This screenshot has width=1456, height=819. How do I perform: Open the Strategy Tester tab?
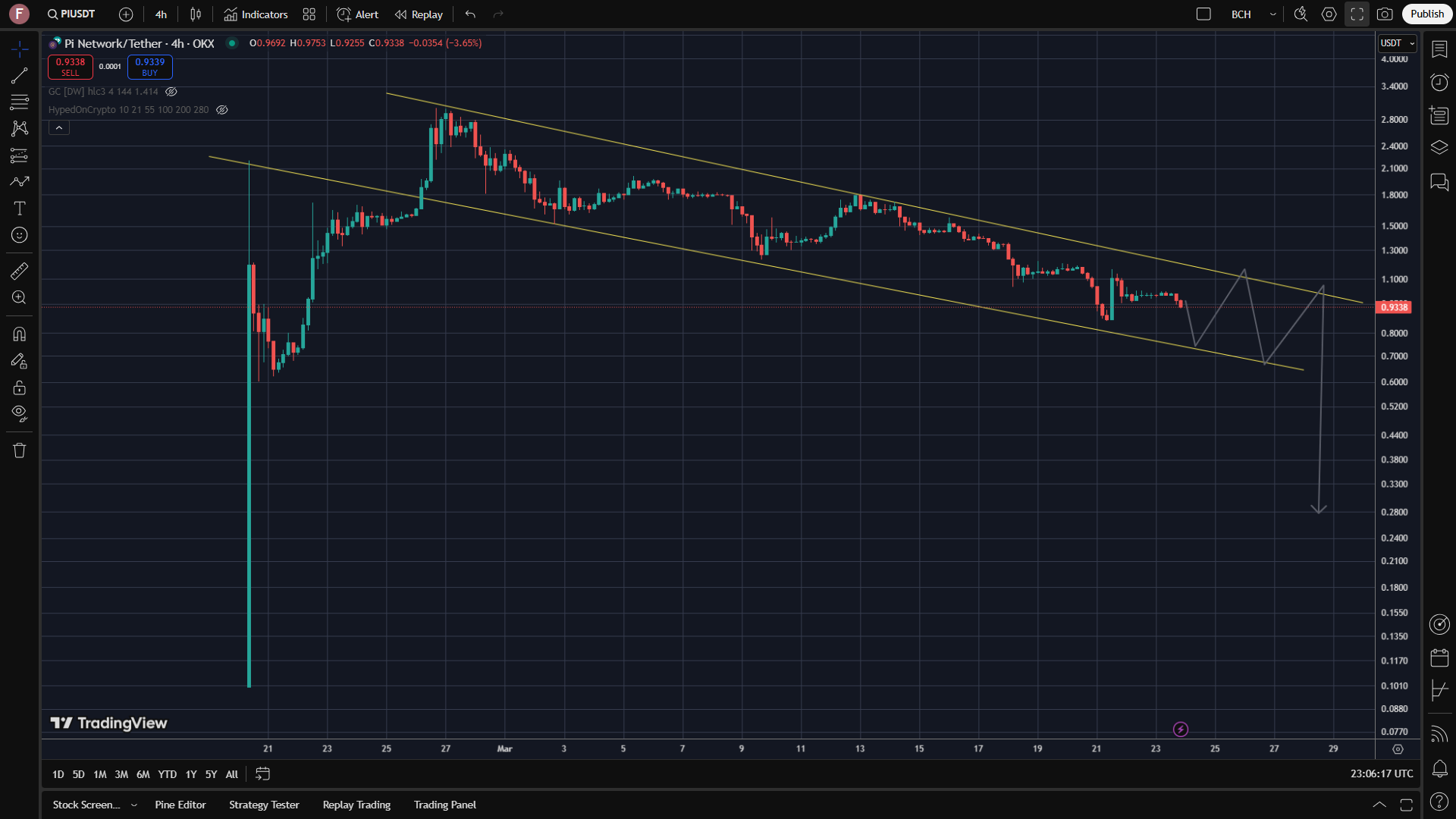point(264,805)
